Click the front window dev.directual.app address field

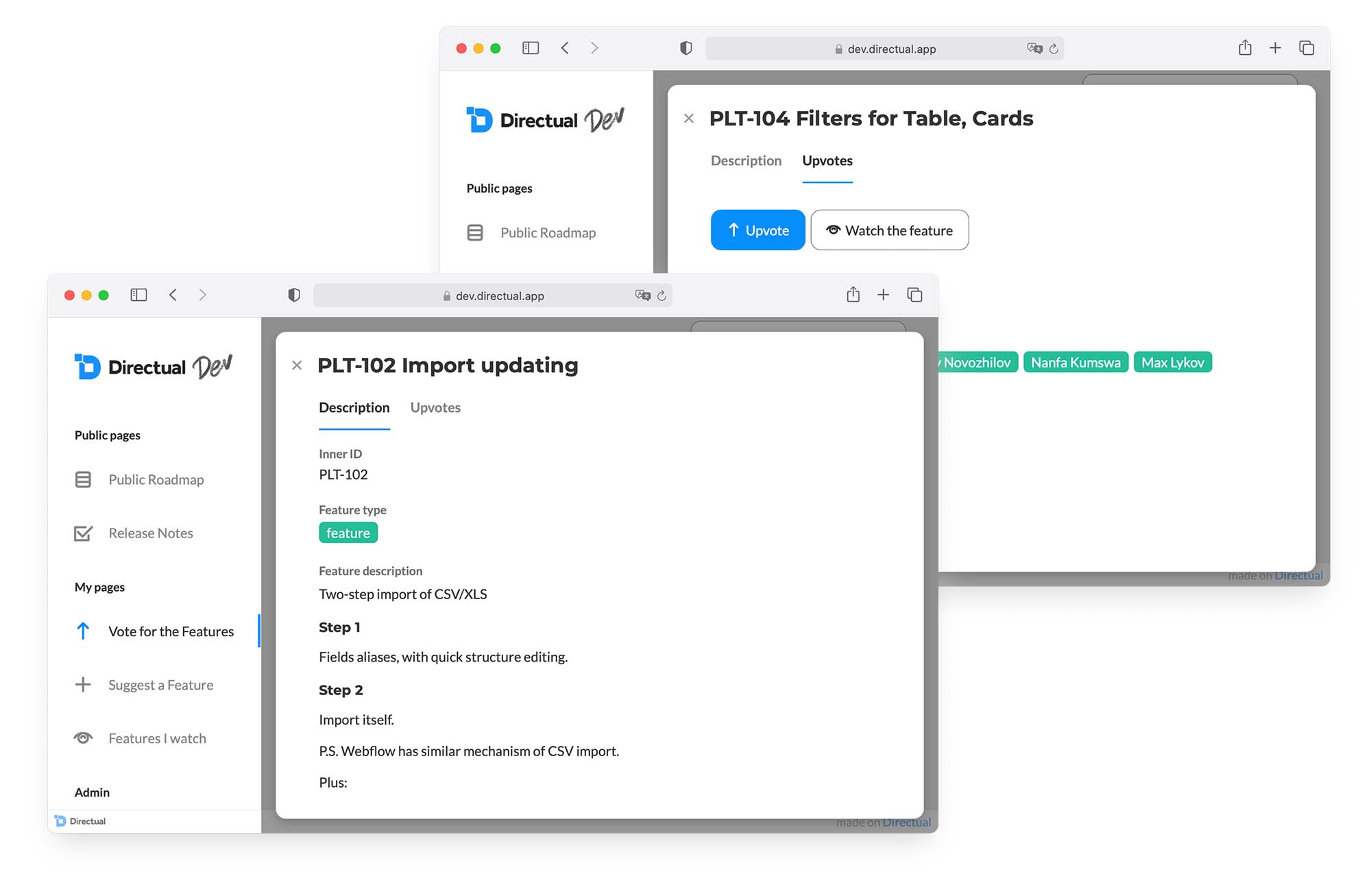[x=499, y=296]
